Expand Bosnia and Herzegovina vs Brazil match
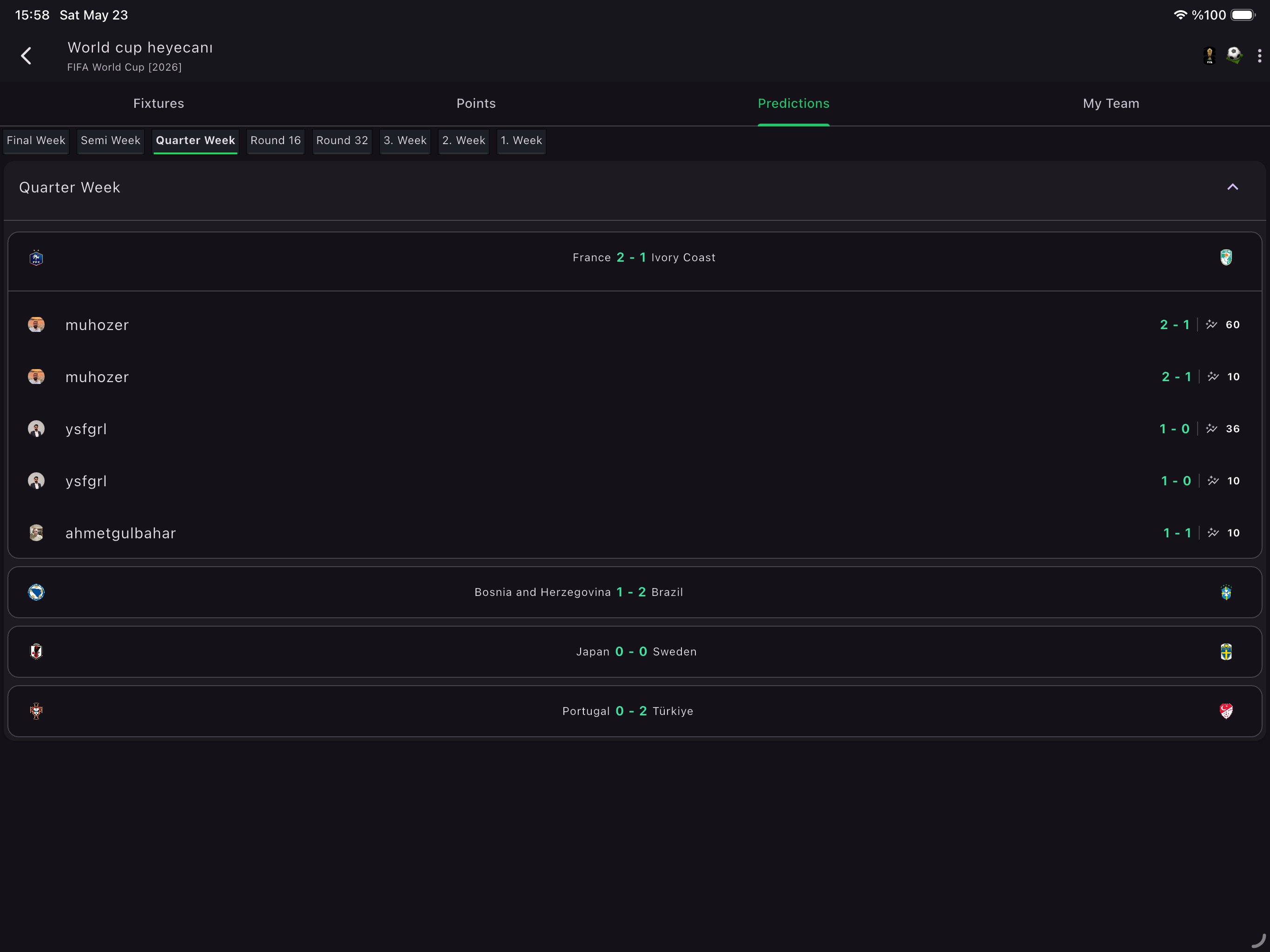The image size is (1270, 952). pyautogui.click(x=635, y=592)
